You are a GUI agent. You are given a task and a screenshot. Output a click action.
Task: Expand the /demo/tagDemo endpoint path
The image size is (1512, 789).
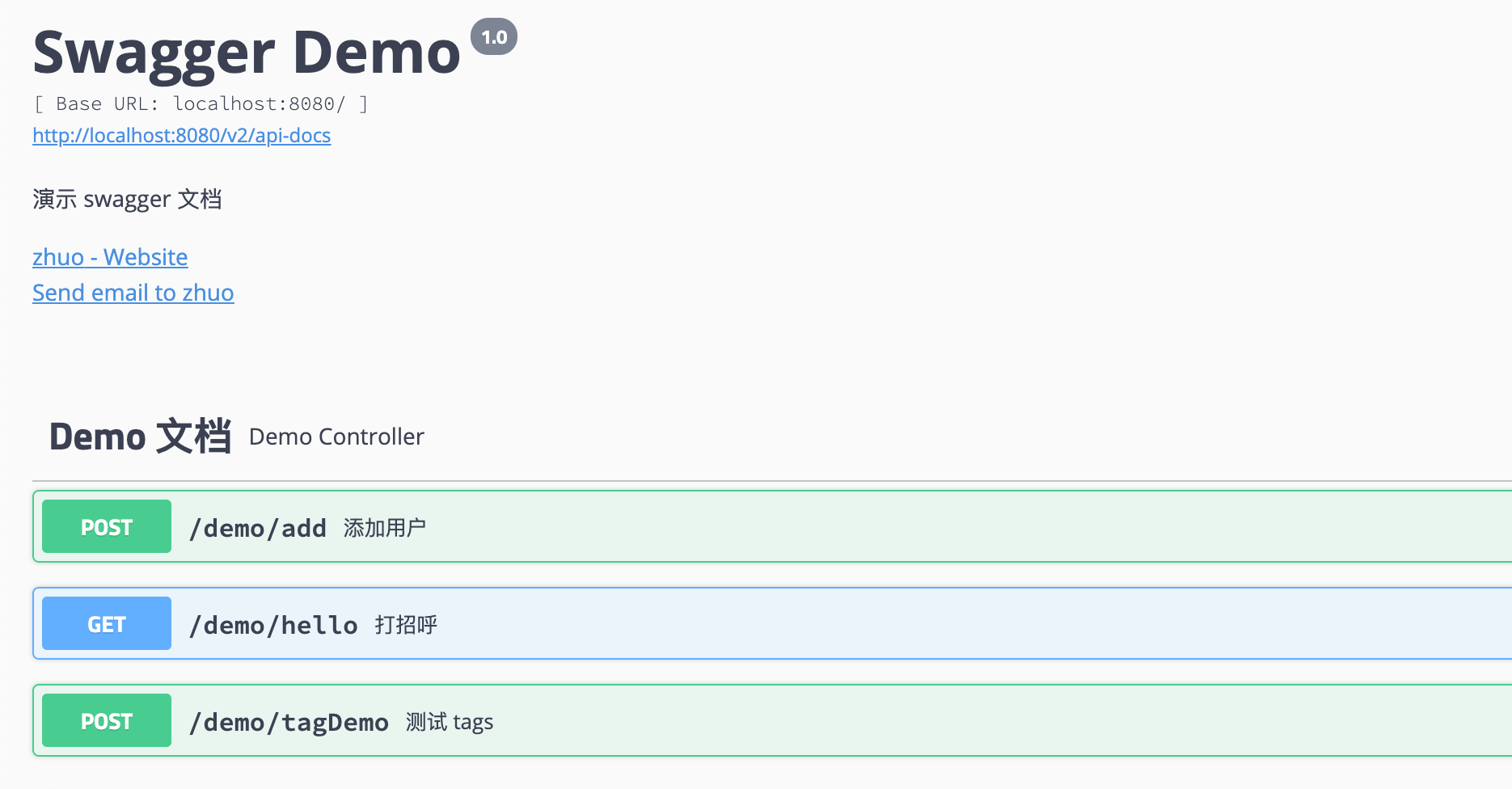tap(288, 722)
